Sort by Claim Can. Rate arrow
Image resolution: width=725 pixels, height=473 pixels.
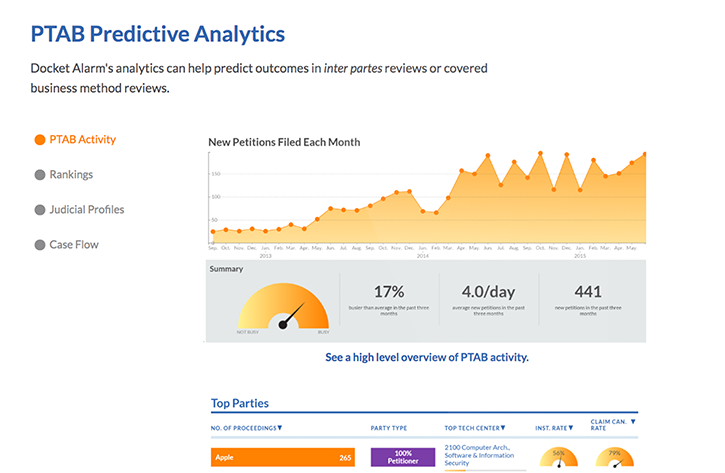[633, 421]
